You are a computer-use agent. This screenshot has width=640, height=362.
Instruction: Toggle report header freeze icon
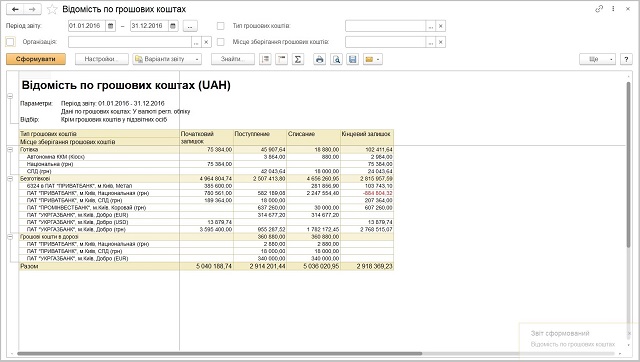click(x=282, y=59)
